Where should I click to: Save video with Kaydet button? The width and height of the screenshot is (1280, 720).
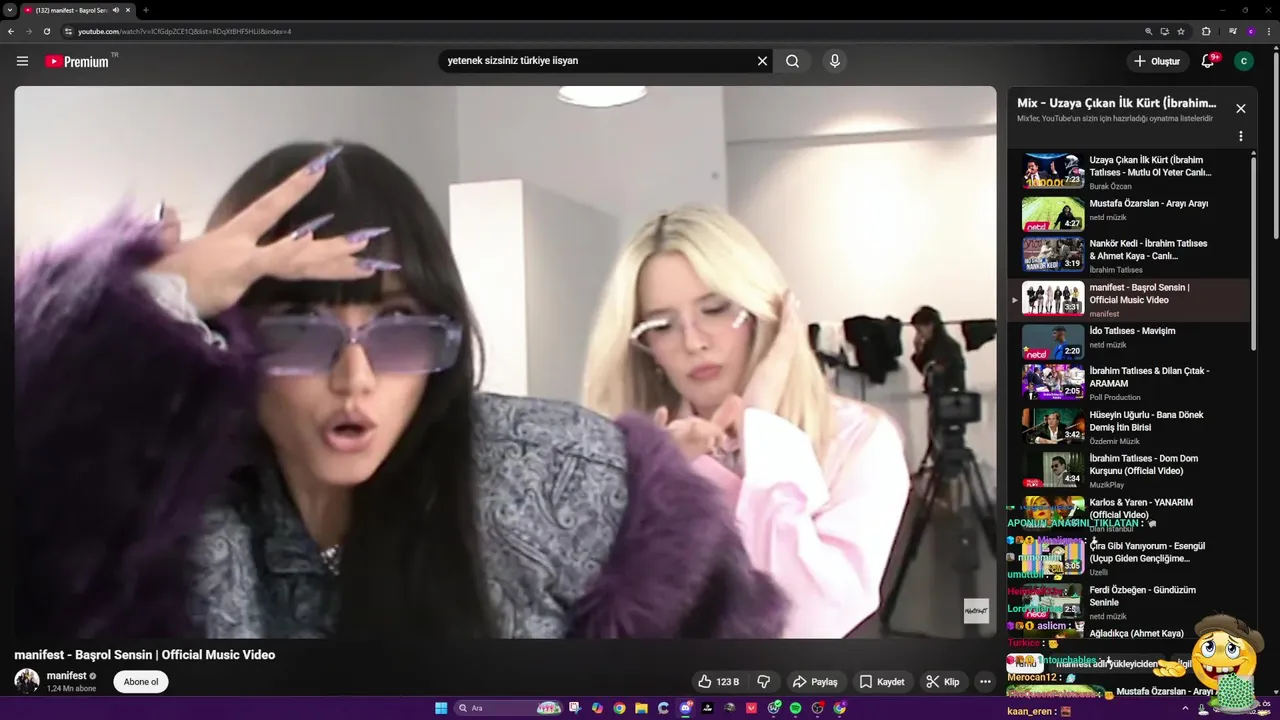click(882, 682)
